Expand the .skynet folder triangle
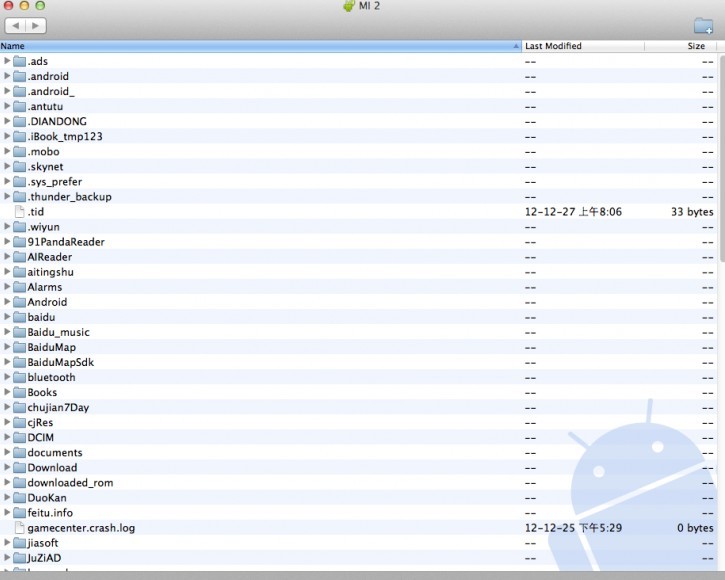725x580 pixels. tap(7, 166)
